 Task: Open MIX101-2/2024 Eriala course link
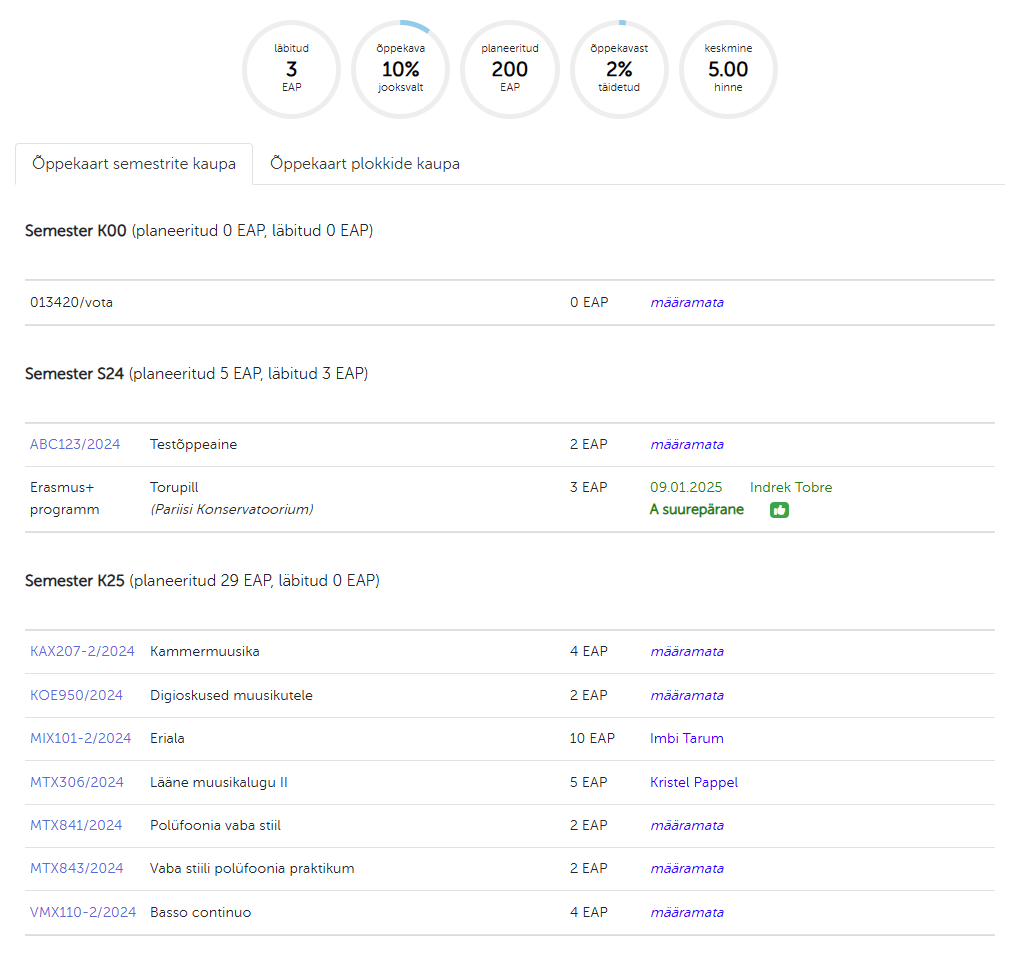point(80,739)
